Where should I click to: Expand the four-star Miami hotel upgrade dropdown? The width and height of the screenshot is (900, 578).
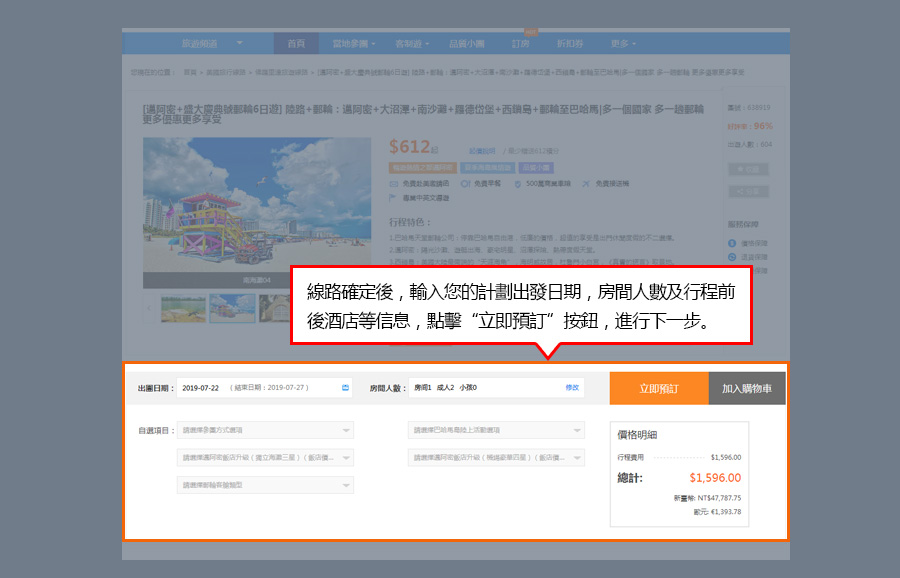tap(496, 457)
